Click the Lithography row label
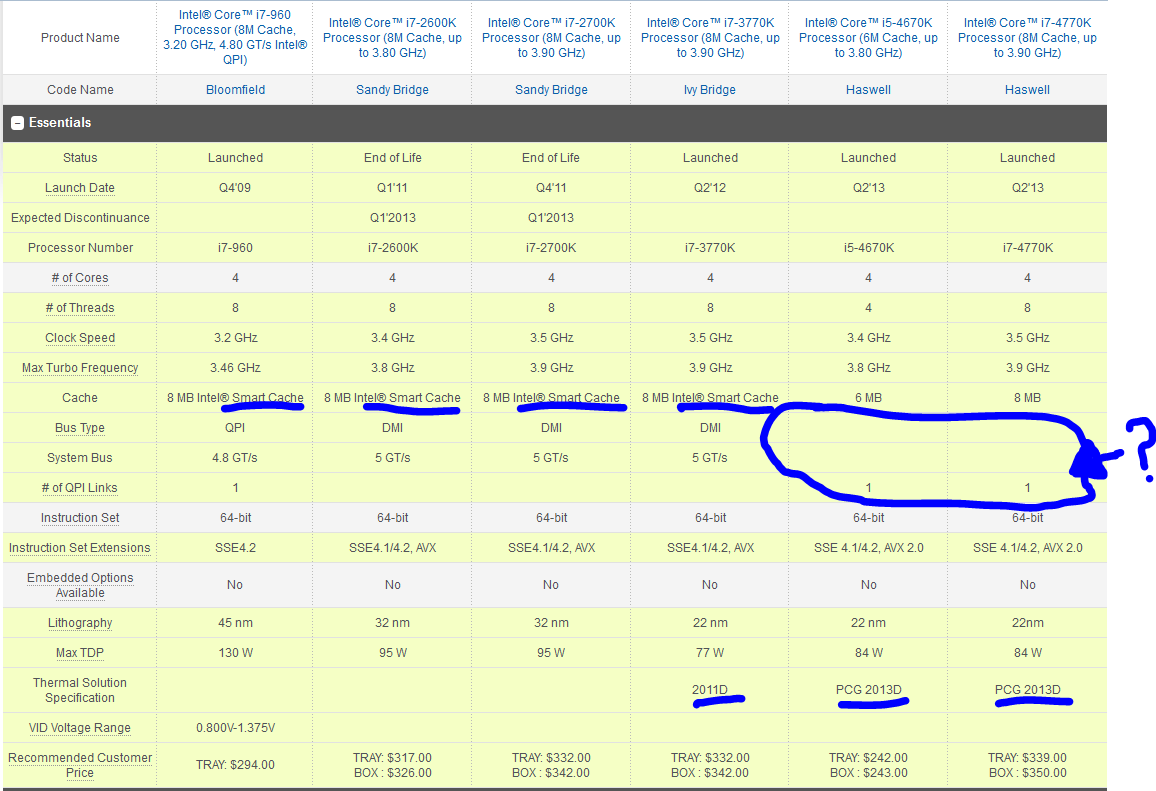 pyautogui.click(x=80, y=624)
